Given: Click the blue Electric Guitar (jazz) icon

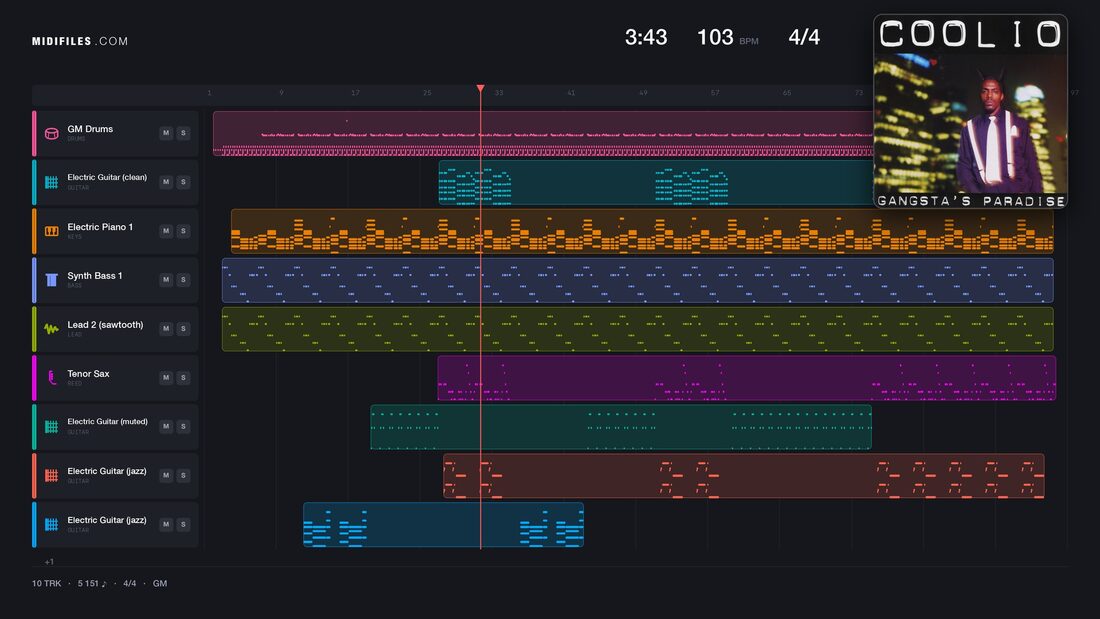Looking at the screenshot, I should [x=51, y=524].
